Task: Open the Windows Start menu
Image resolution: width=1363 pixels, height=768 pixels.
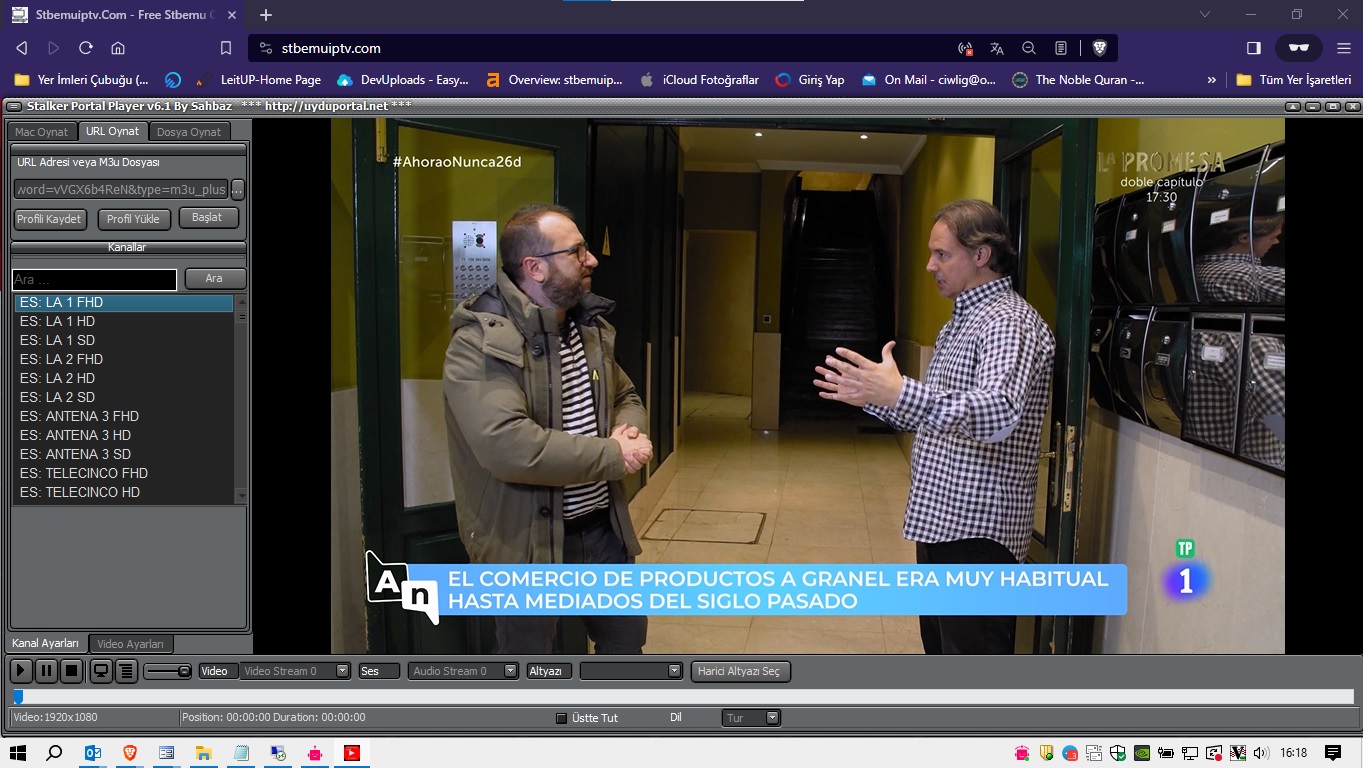Action: click(17, 753)
